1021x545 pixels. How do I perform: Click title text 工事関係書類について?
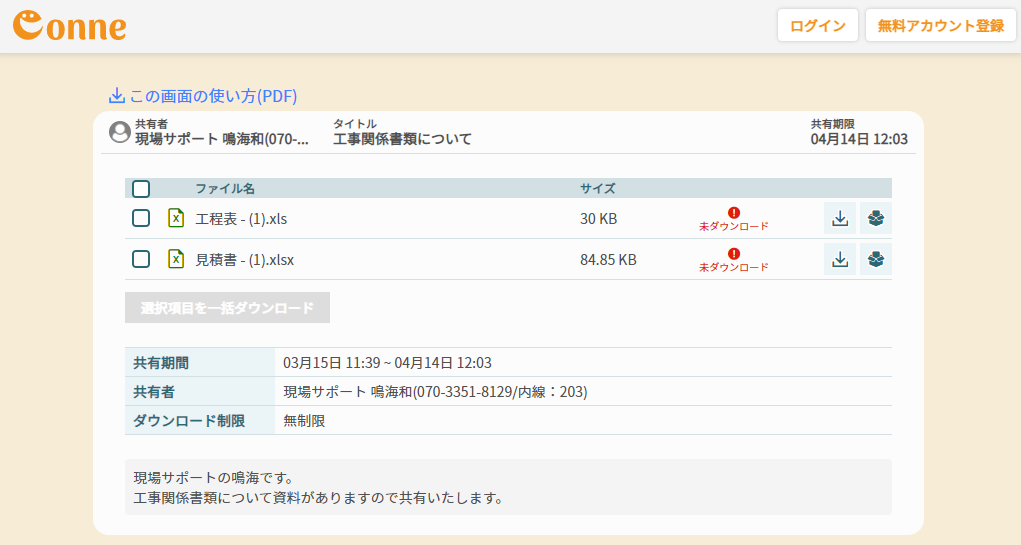tap(402, 139)
